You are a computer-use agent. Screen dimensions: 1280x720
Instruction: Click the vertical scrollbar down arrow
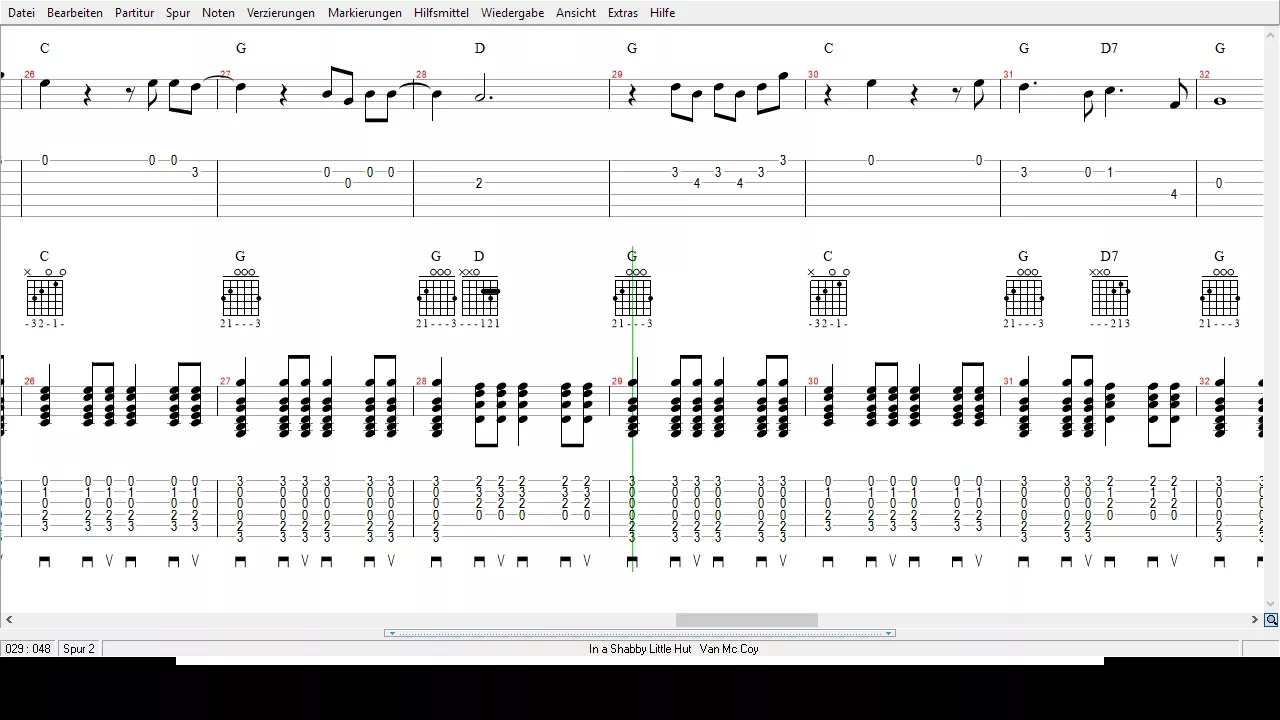pyautogui.click(x=1271, y=604)
